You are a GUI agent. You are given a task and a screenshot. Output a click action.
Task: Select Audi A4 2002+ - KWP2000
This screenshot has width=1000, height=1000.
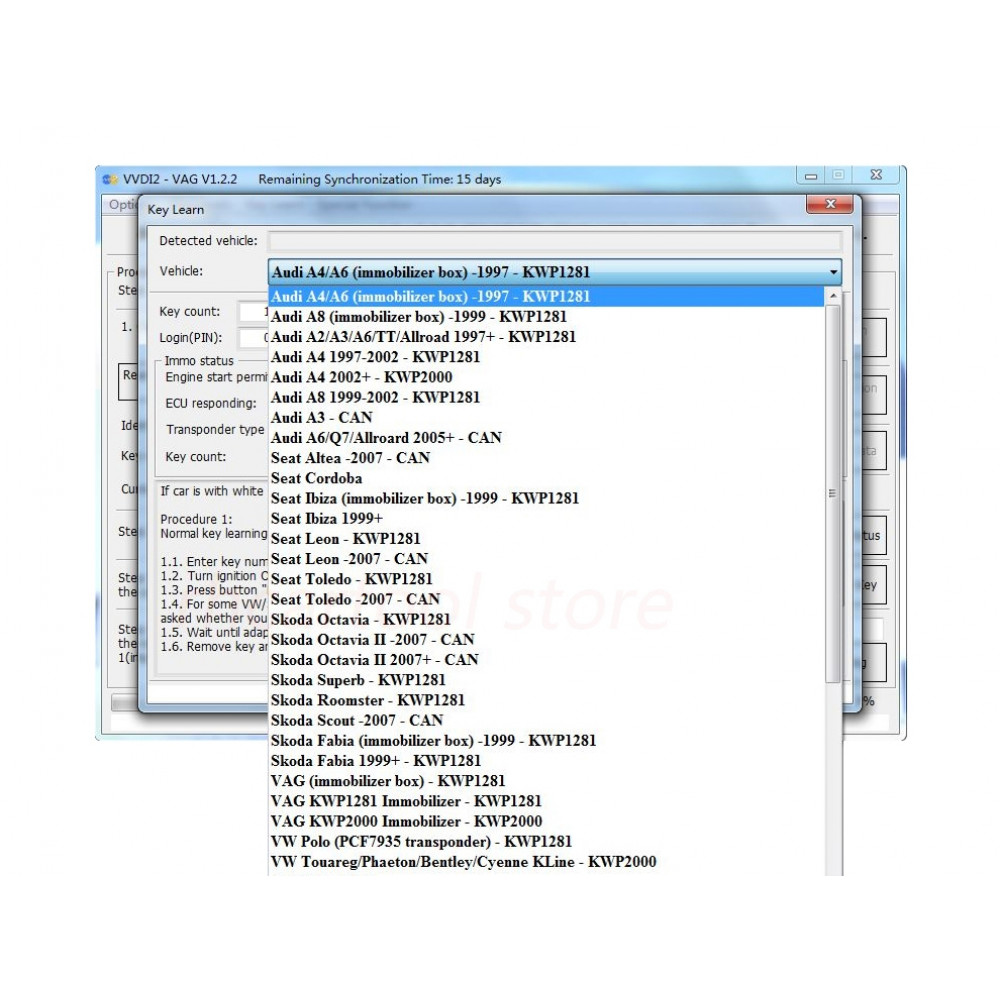pos(361,377)
